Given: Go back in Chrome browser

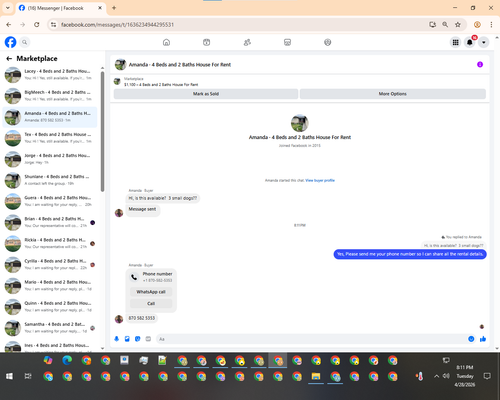Looking at the screenshot, I should [x=9, y=25].
